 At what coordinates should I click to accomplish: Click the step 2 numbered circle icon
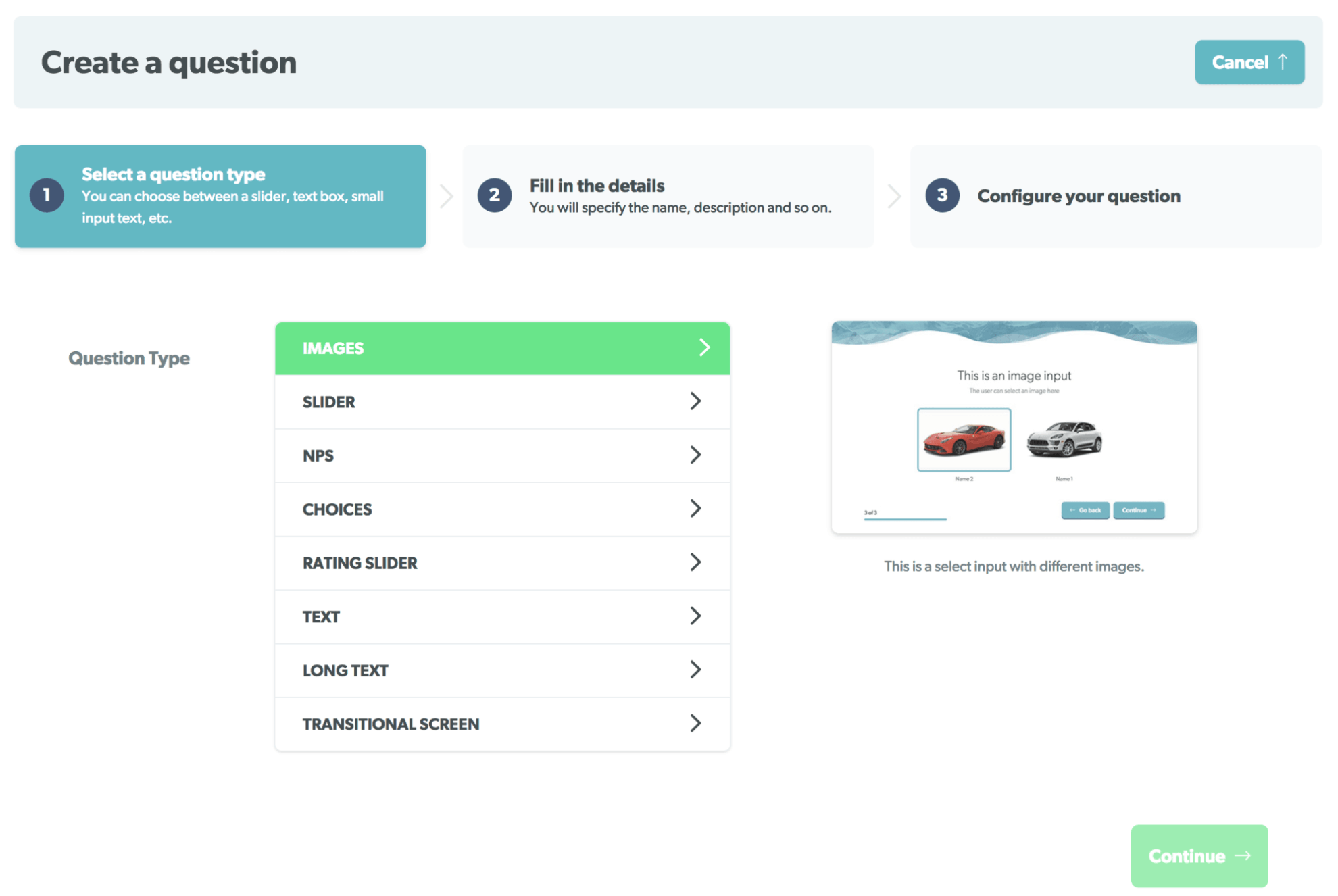(494, 195)
